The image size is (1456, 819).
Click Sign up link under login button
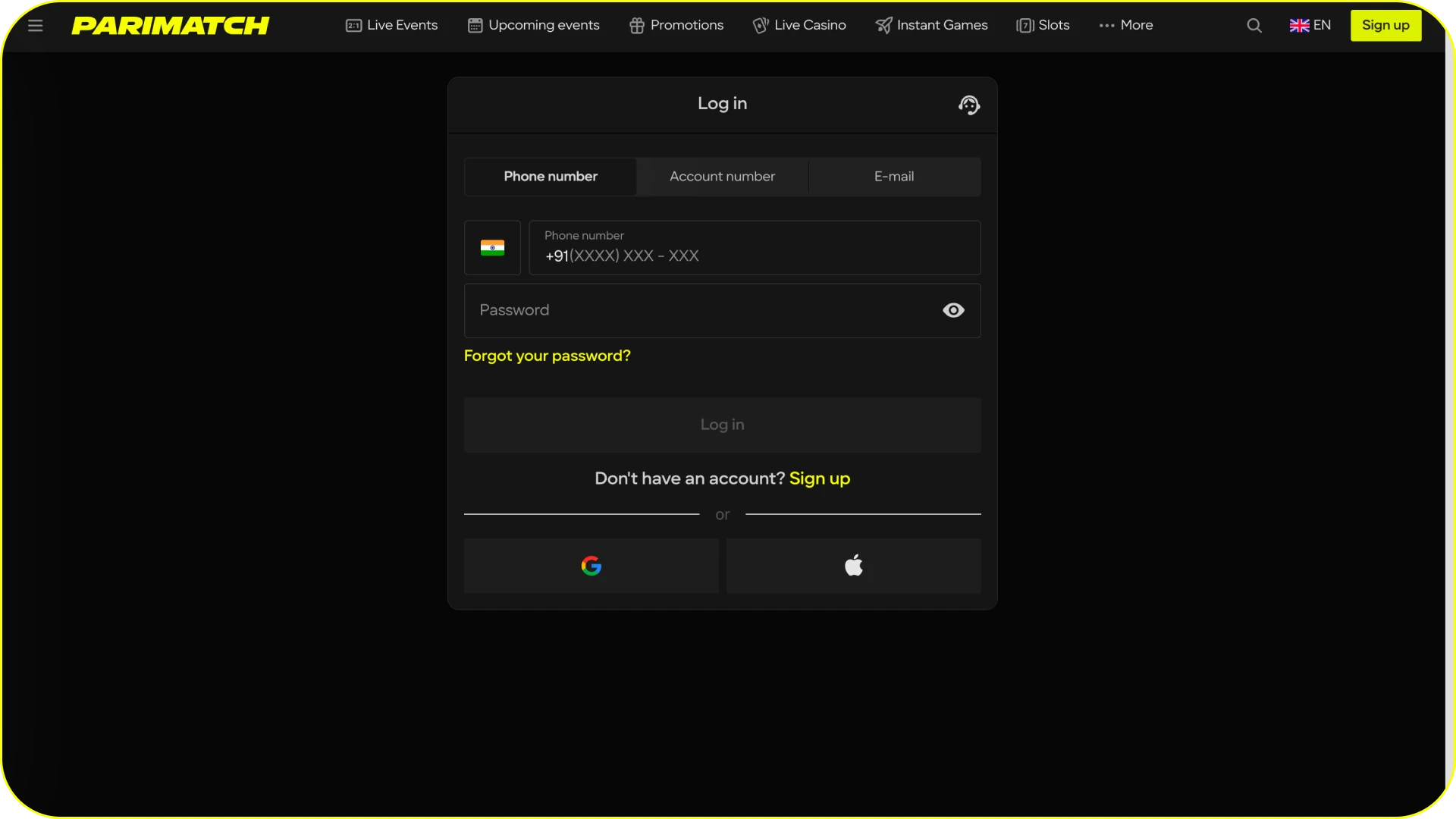(820, 479)
